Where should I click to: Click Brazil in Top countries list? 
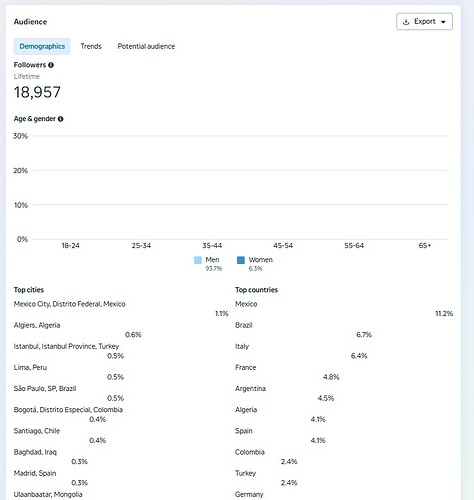[x=244, y=325]
